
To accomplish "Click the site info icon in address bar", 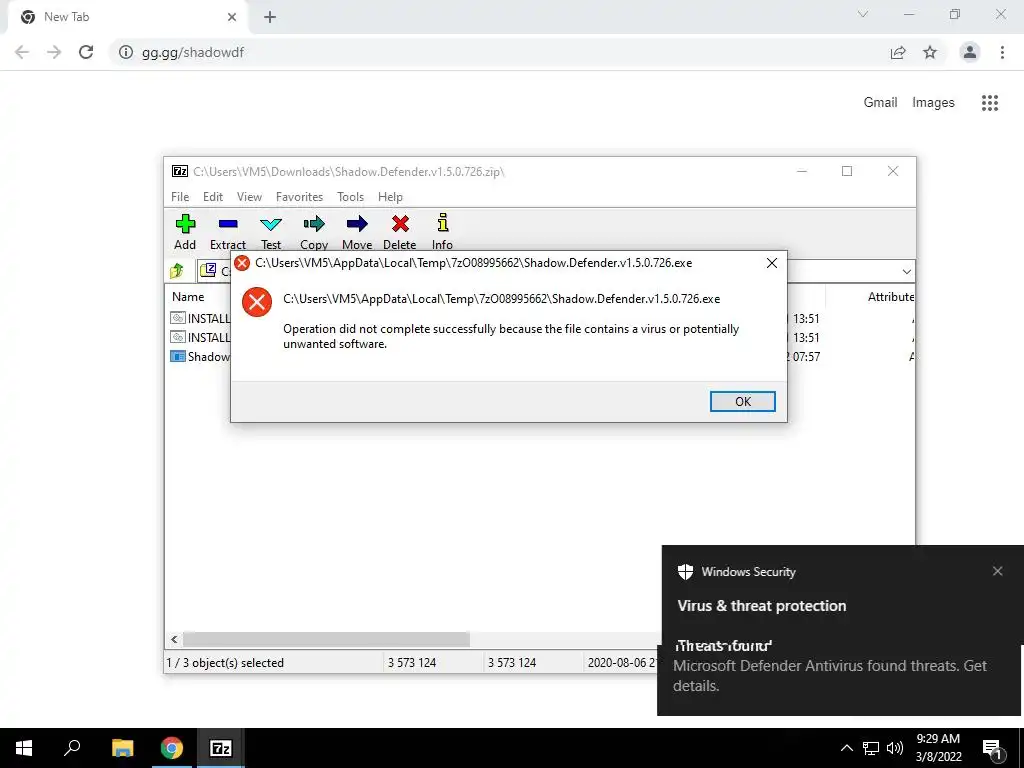I will (126, 52).
